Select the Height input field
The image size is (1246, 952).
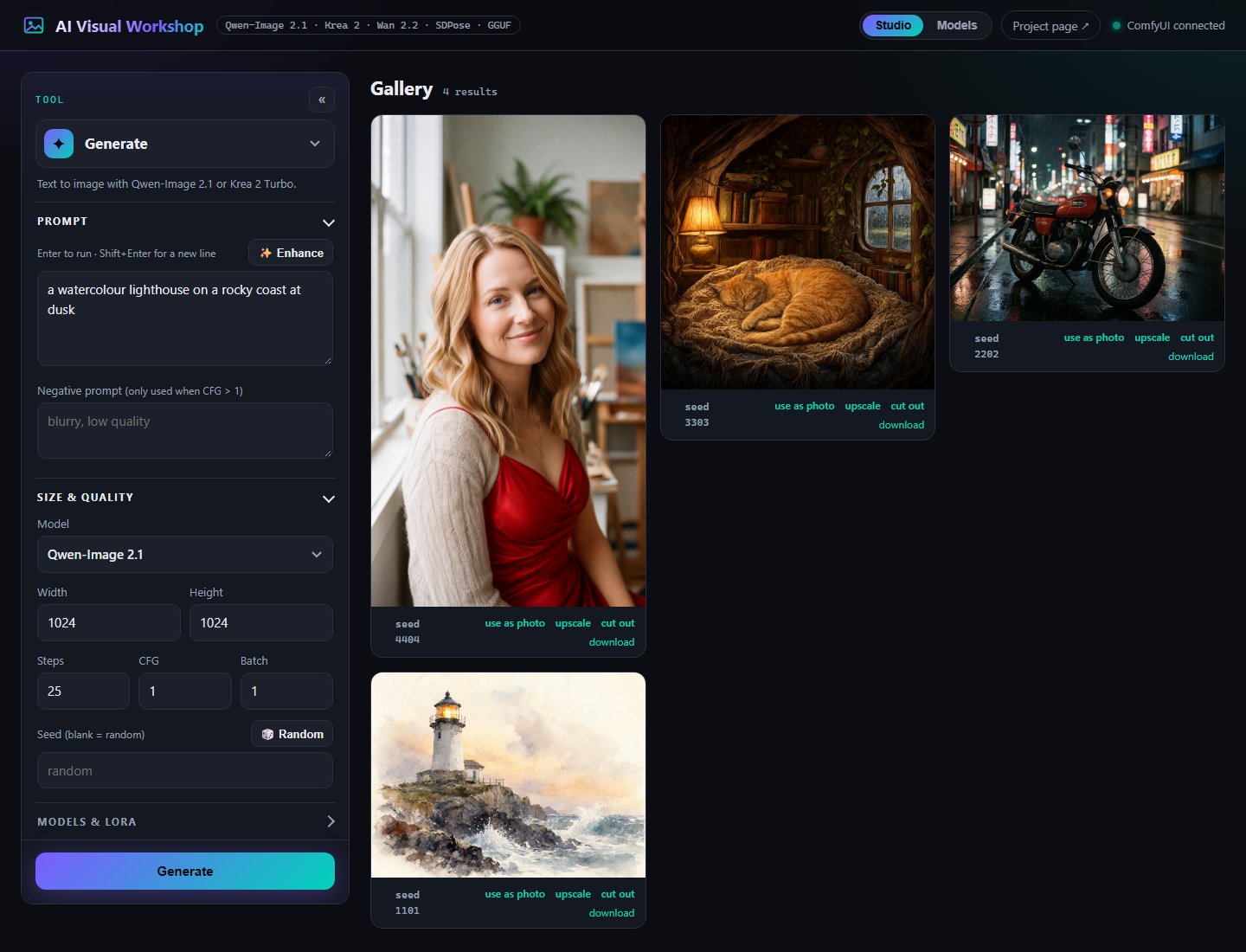pyautogui.click(x=261, y=623)
